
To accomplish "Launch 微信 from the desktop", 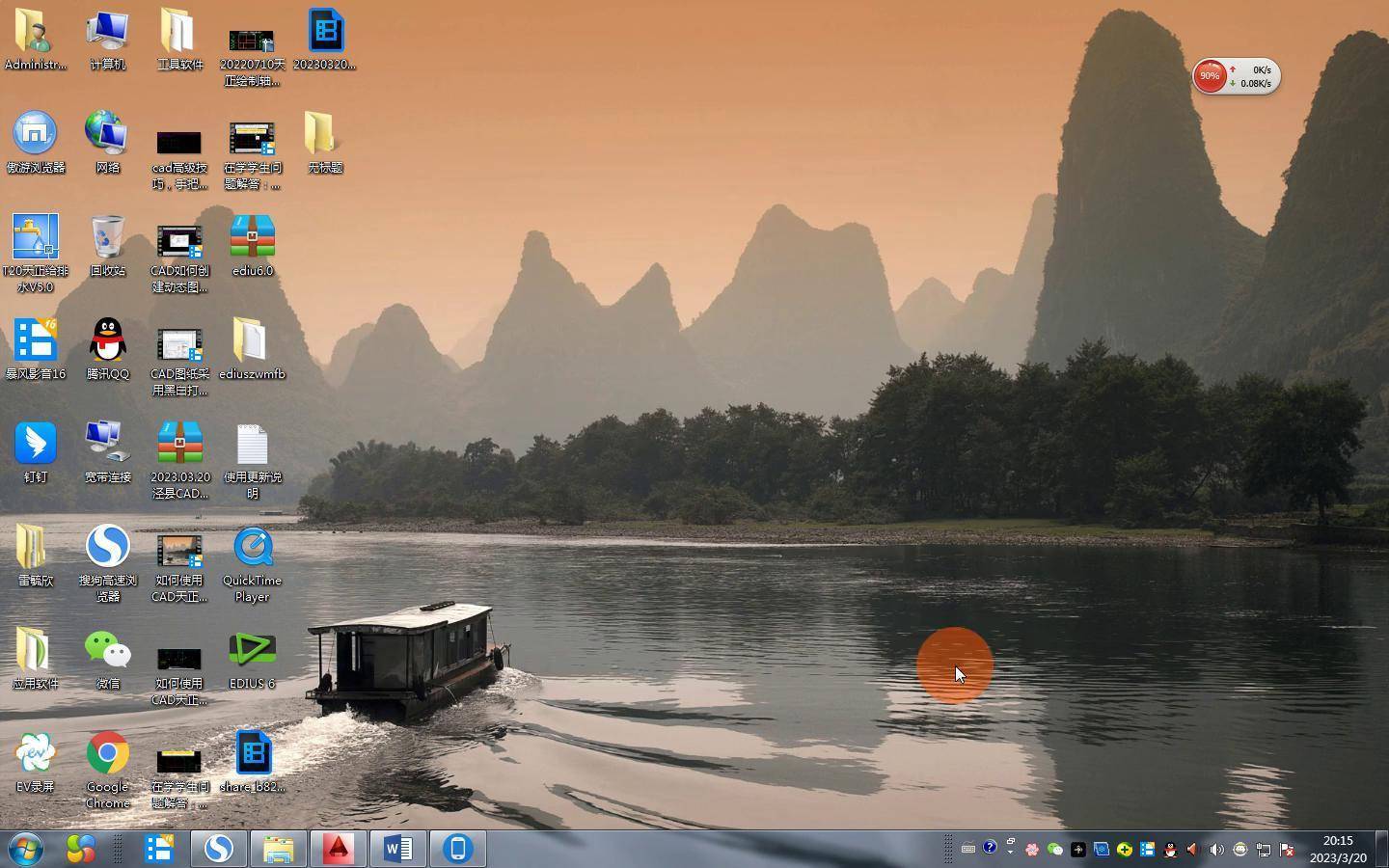I will point(107,658).
